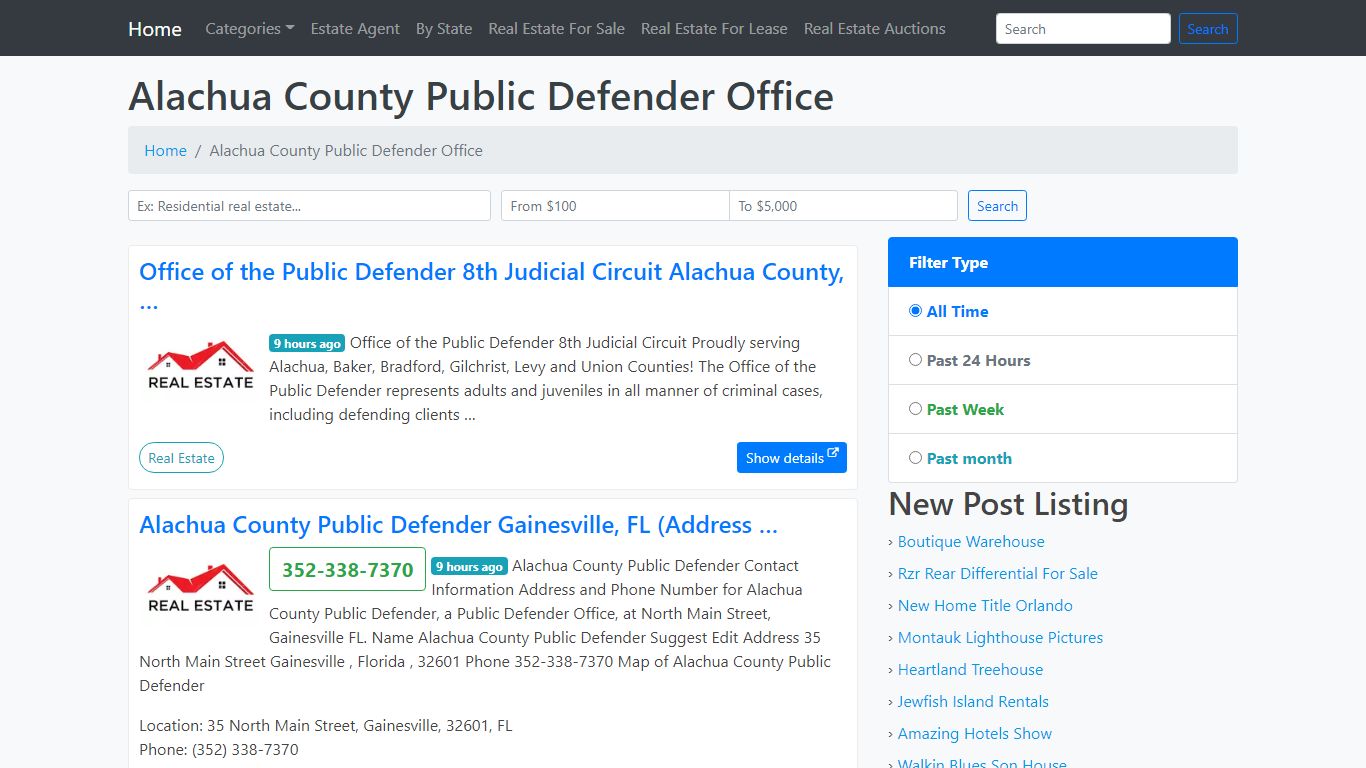The height and width of the screenshot is (768, 1366).
Task: Select the All Time filter radio button
Action: [x=915, y=311]
